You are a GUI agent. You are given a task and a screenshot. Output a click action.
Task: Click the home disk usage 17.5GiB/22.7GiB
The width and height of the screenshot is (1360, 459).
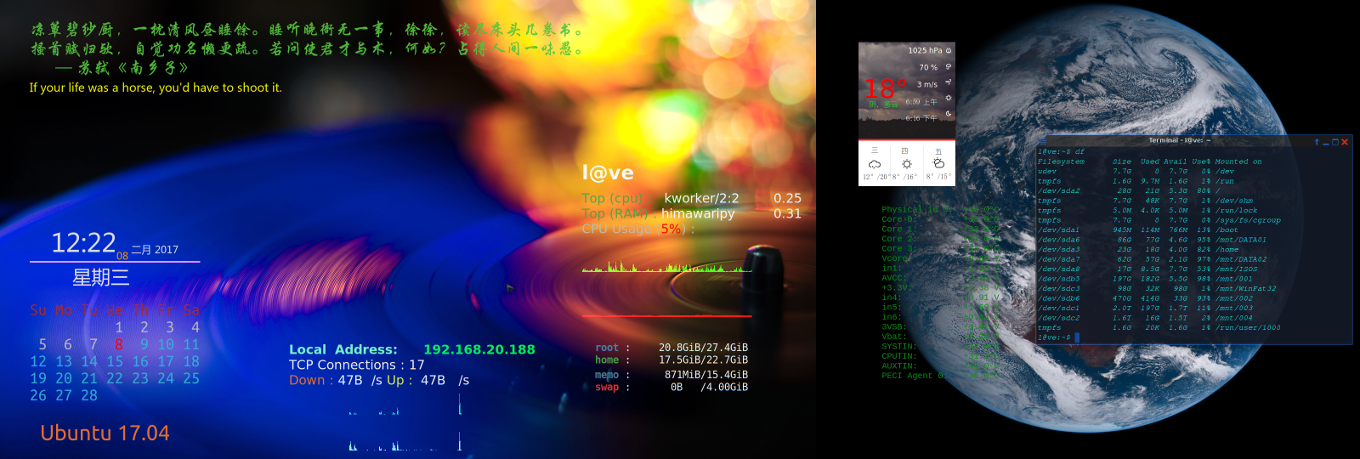pyautogui.click(x=703, y=360)
